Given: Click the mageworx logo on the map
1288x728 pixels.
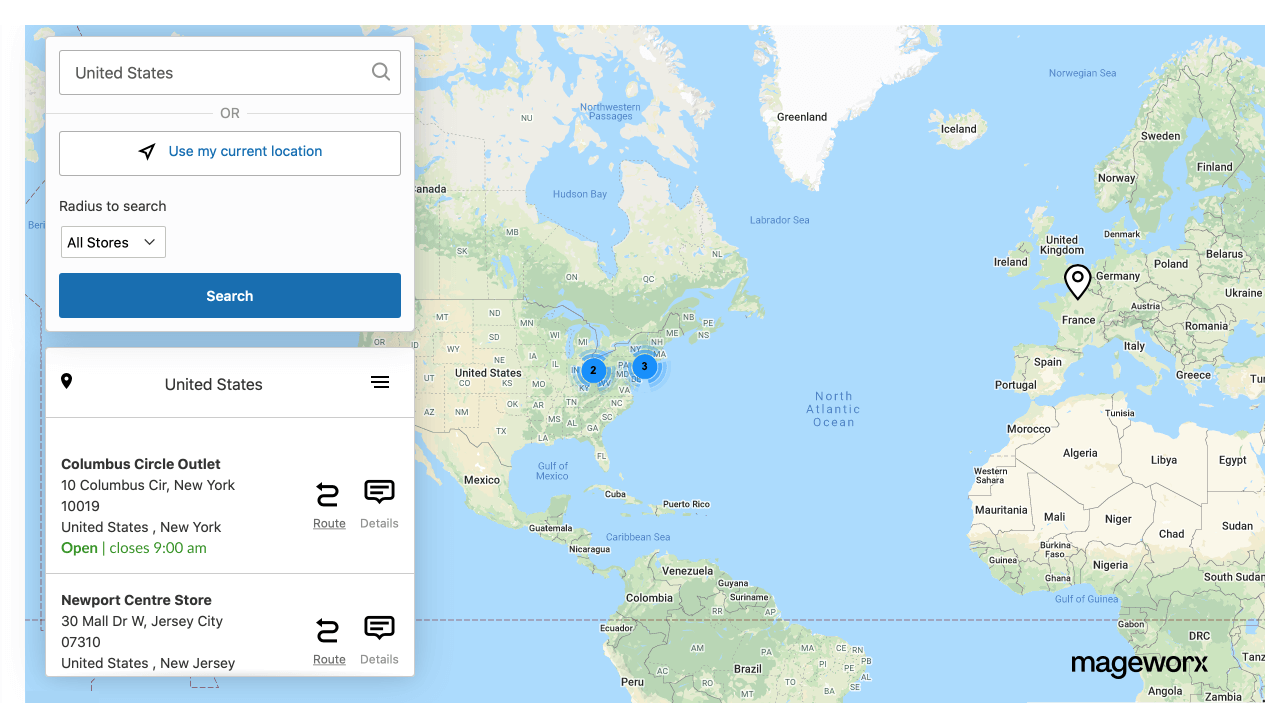Looking at the screenshot, I should (1139, 664).
